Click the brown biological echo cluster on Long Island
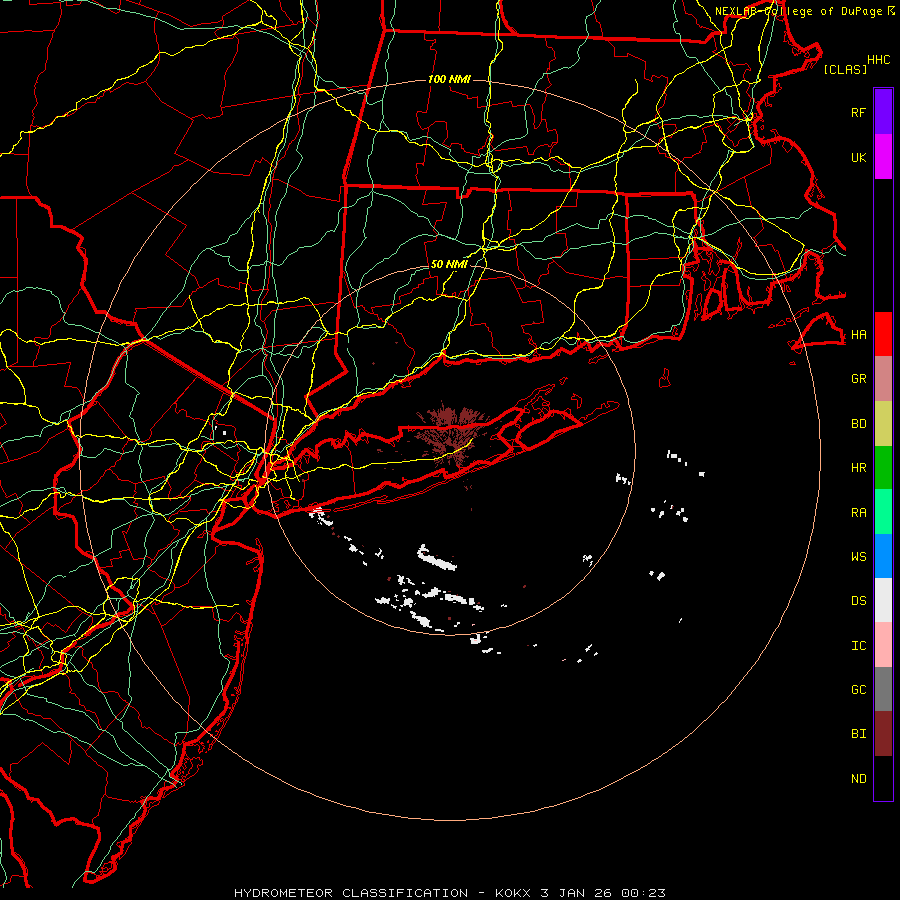 pyautogui.click(x=450, y=435)
